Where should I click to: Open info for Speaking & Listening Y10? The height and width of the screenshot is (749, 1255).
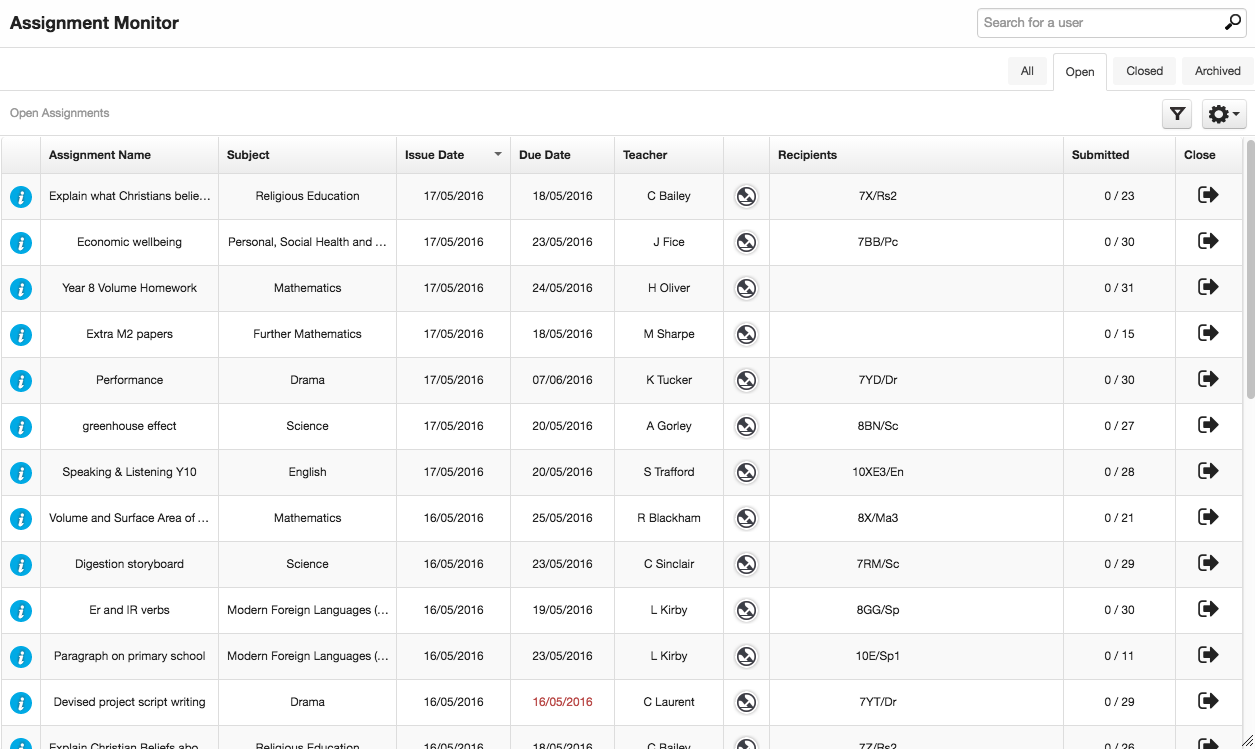pyautogui.click(x=21, y=473)
